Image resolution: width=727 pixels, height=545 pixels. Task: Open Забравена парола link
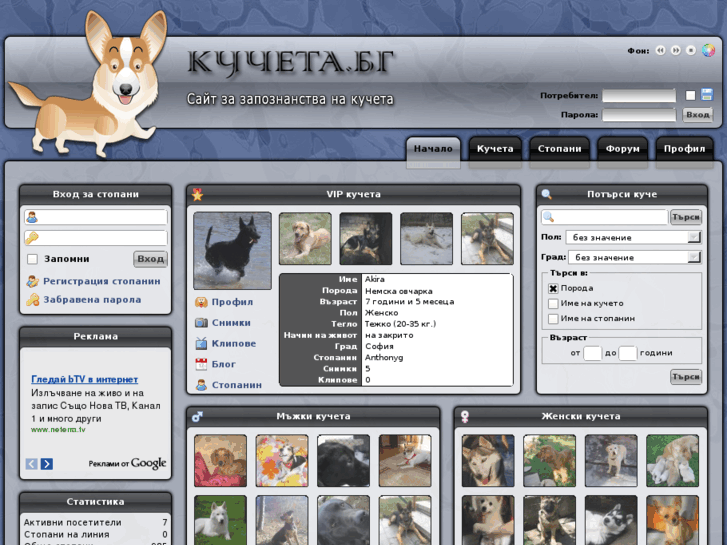pyautogui.click(x=92, y=300)
